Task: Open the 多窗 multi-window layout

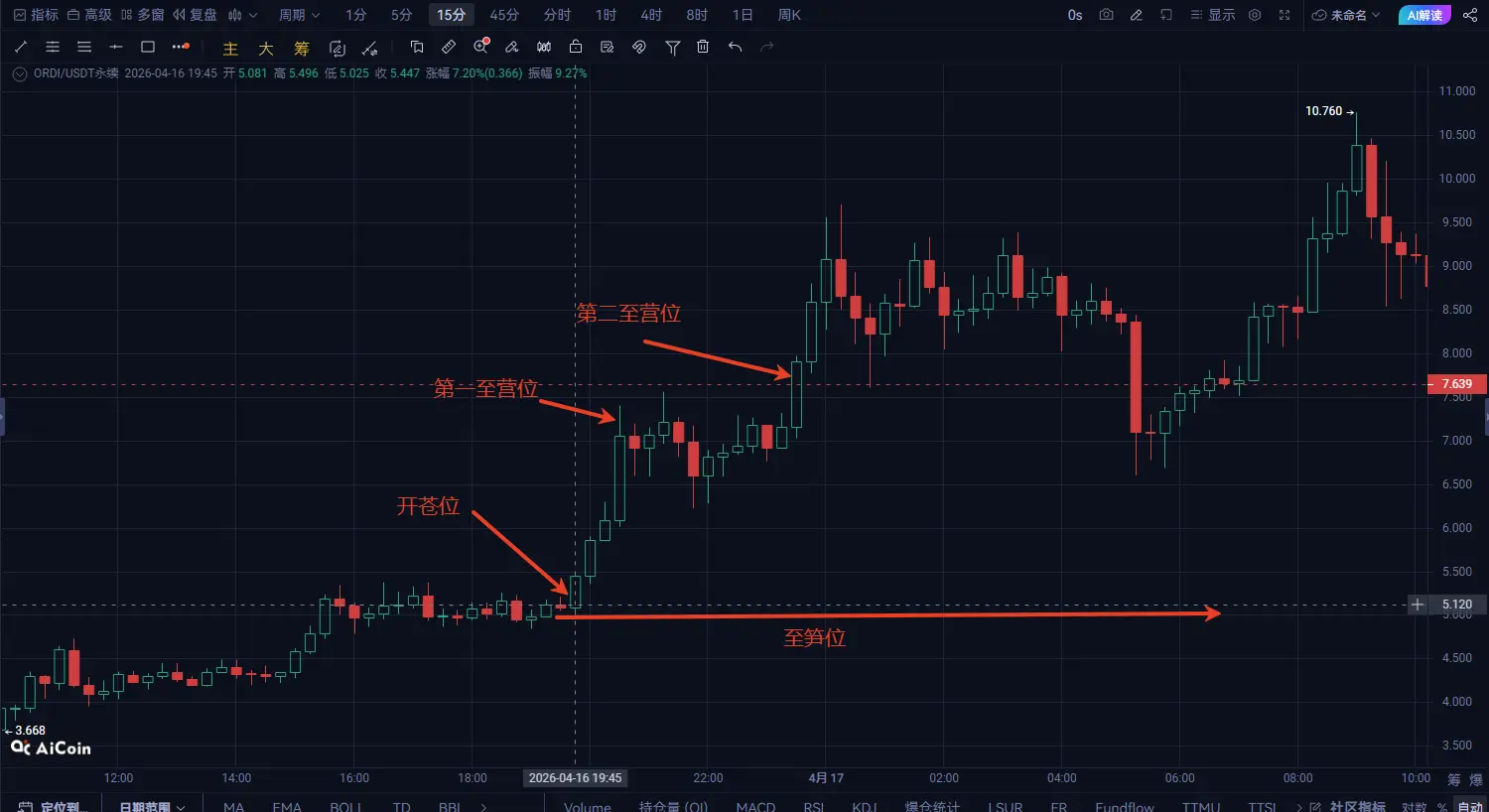Action: 142,15
